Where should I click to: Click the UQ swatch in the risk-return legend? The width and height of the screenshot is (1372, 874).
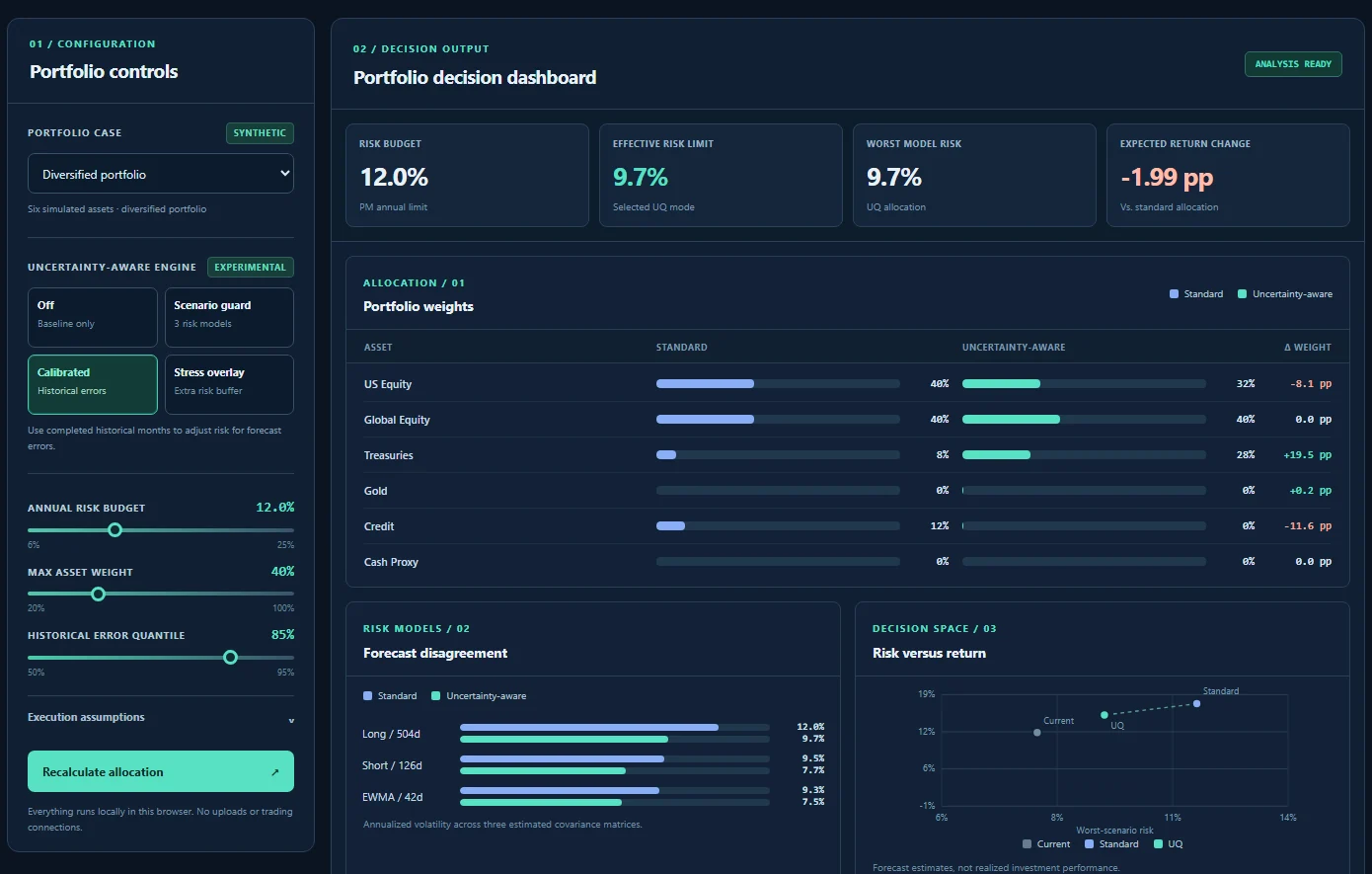(1158, 844)
